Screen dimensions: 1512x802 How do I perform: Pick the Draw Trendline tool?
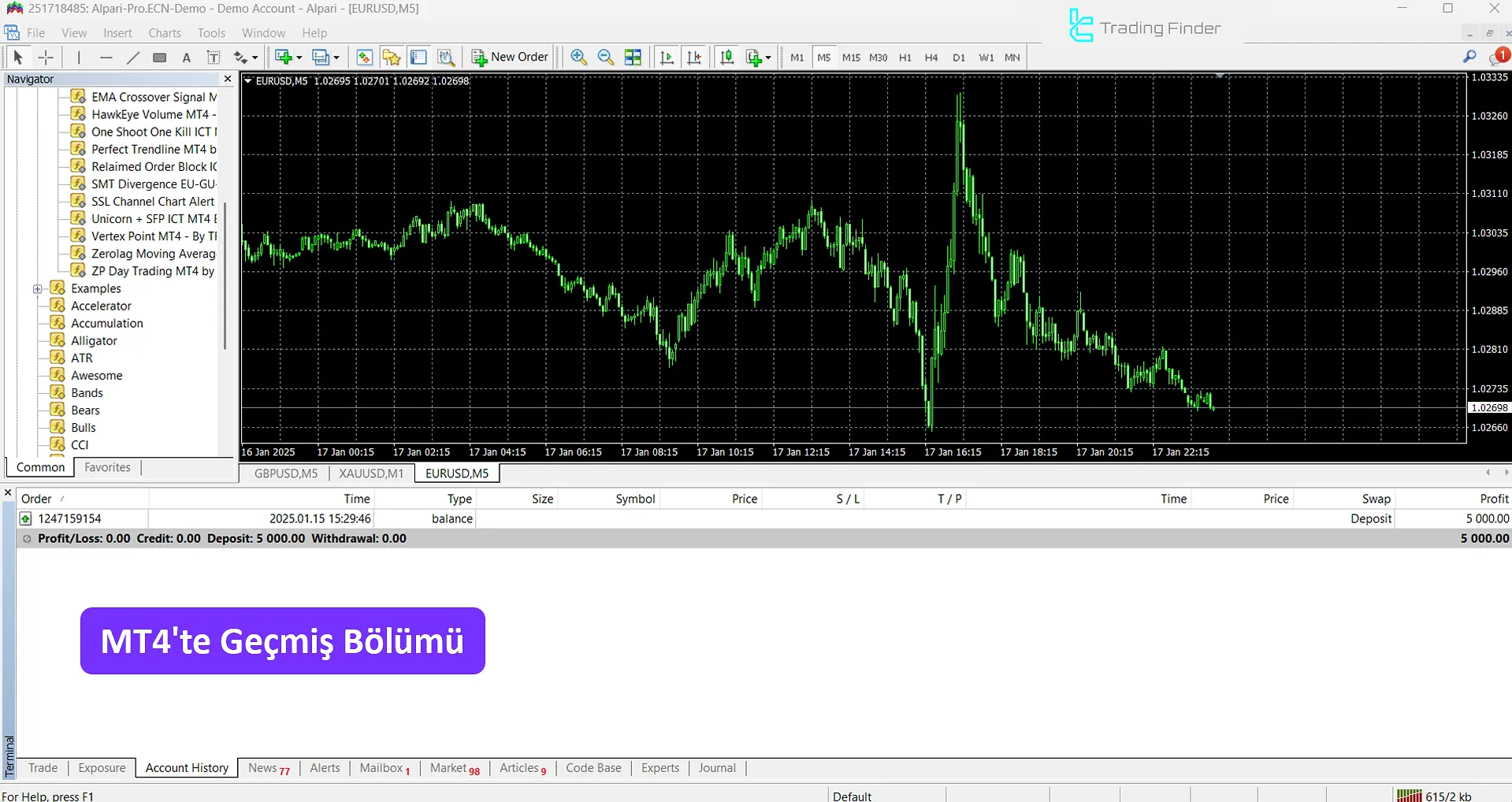click(133, 58)
